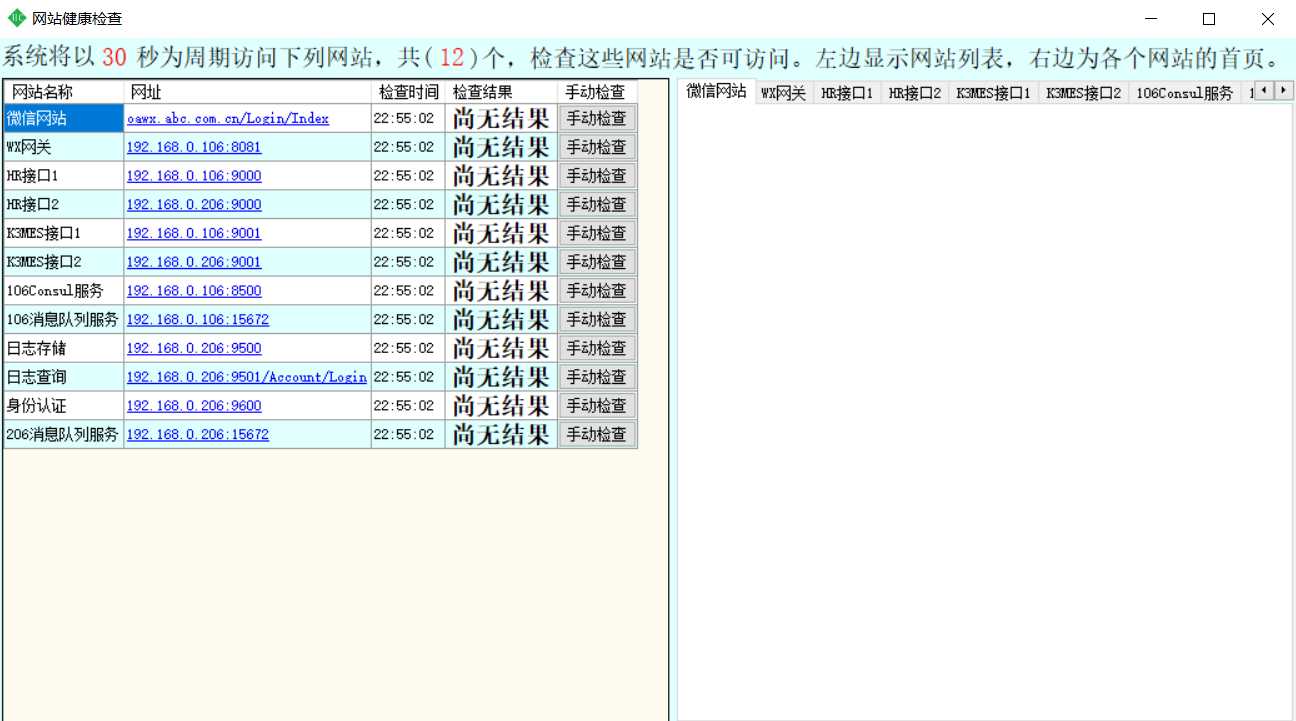Click the 手动检查 column header
The height and width of the screenshot is (721, 1296).
pyautogui.click(x=597, y=92)
